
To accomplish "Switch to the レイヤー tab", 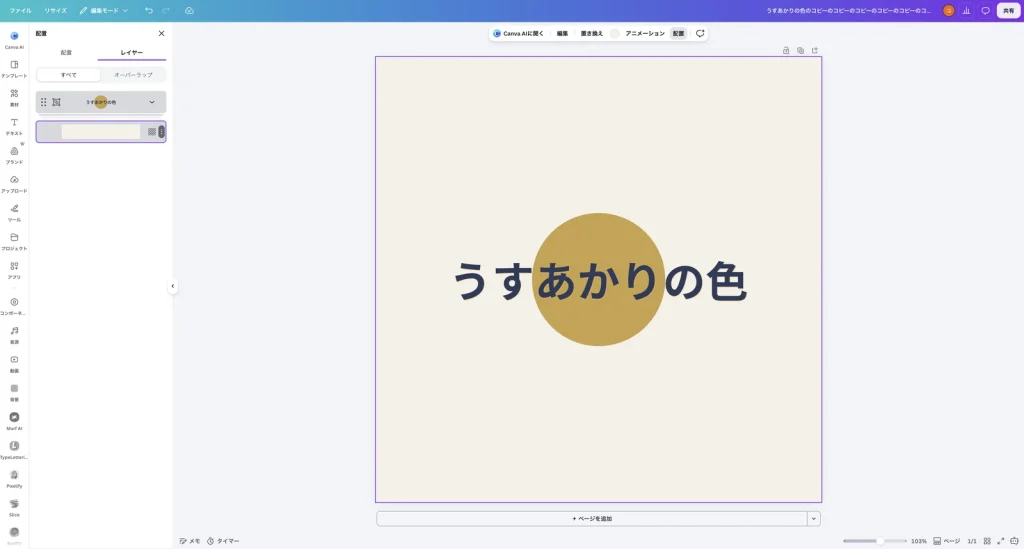I will [131, 52].
